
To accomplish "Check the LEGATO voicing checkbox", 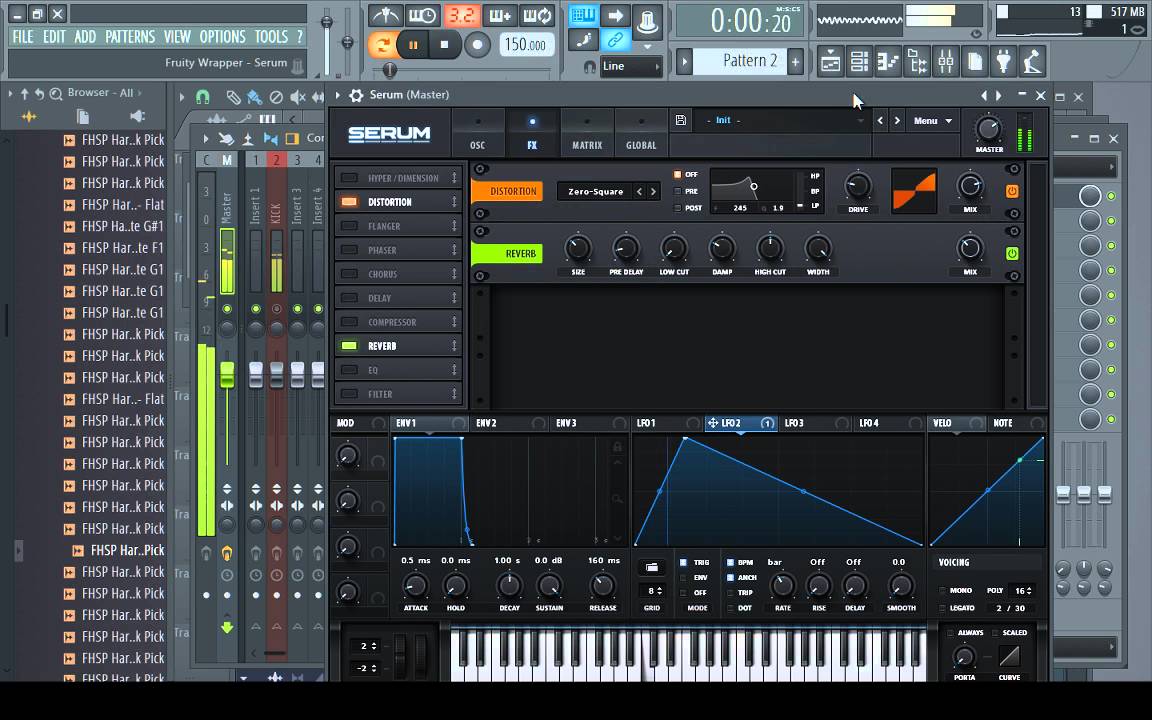I will (943, 608).
